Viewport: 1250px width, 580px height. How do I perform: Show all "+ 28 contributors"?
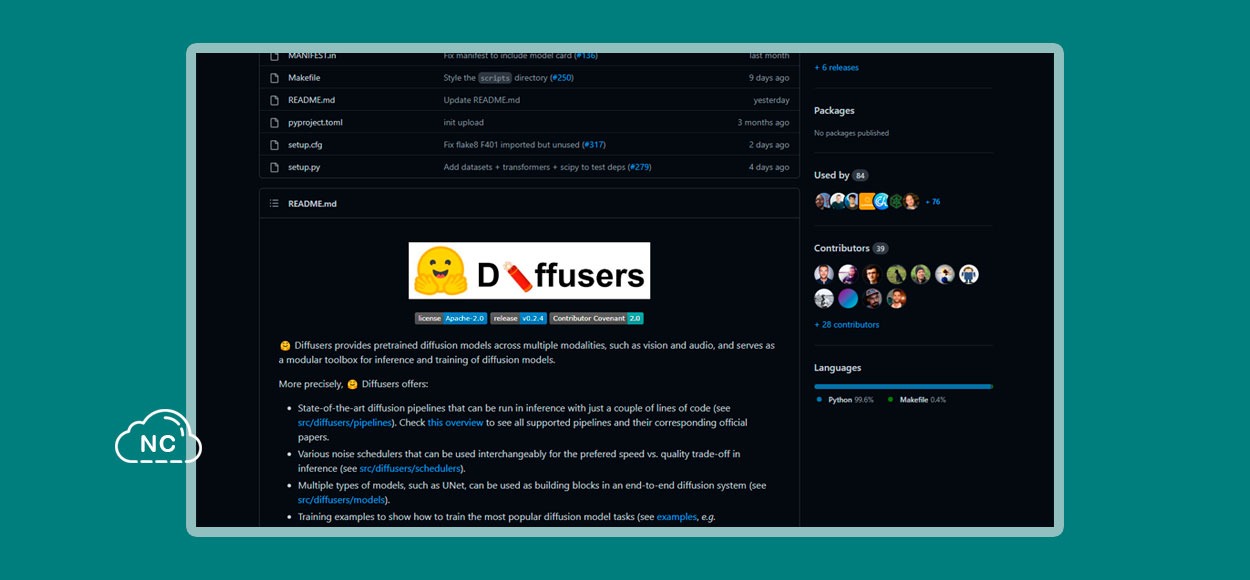click(847, 325)
